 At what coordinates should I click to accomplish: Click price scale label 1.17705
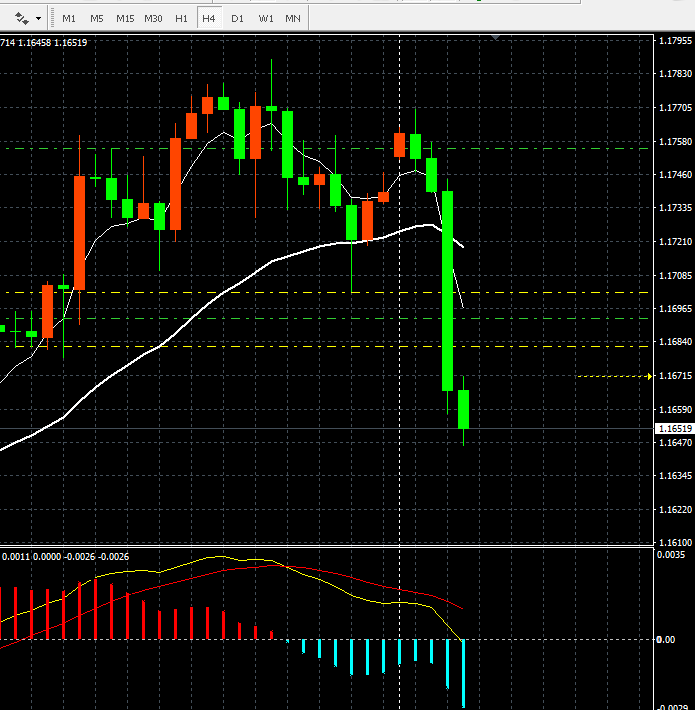[x=675, y=108]
